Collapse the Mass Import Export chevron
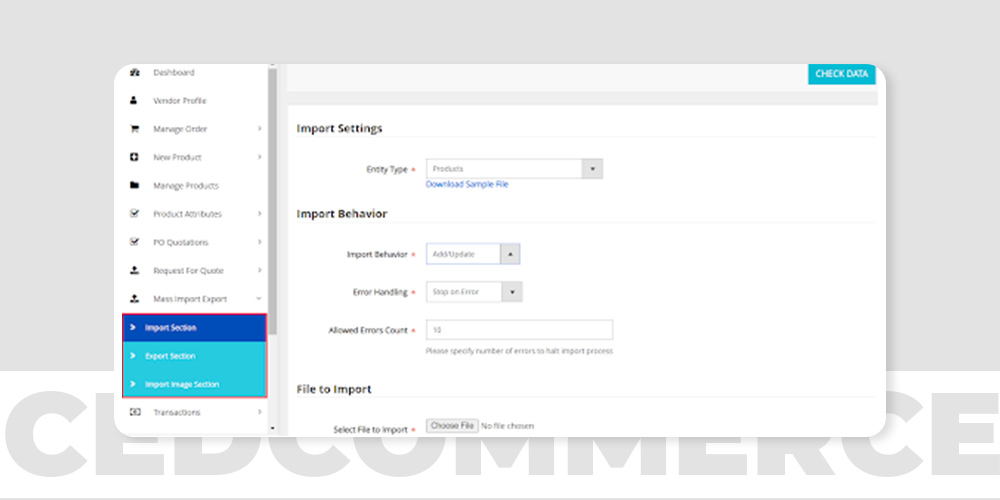1000x500 pixels. 259,298
